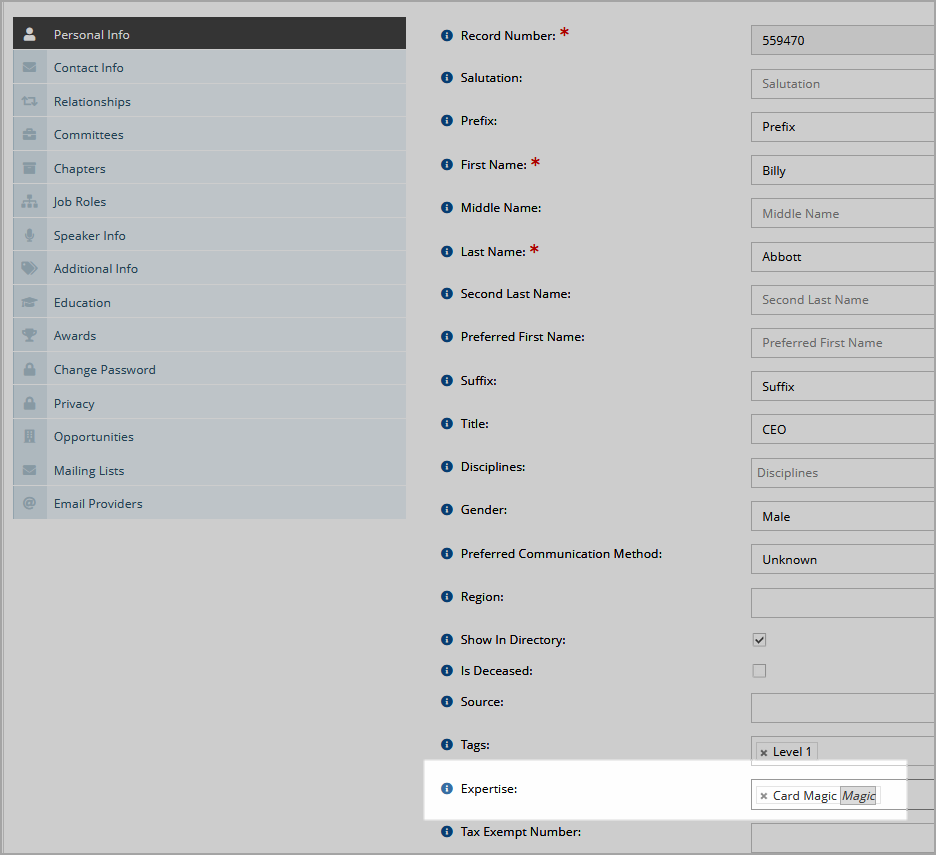The width and height of the screenshot is (936, 855).
Task: Click the info icon next to Expertise
Action: coord(447,789)
